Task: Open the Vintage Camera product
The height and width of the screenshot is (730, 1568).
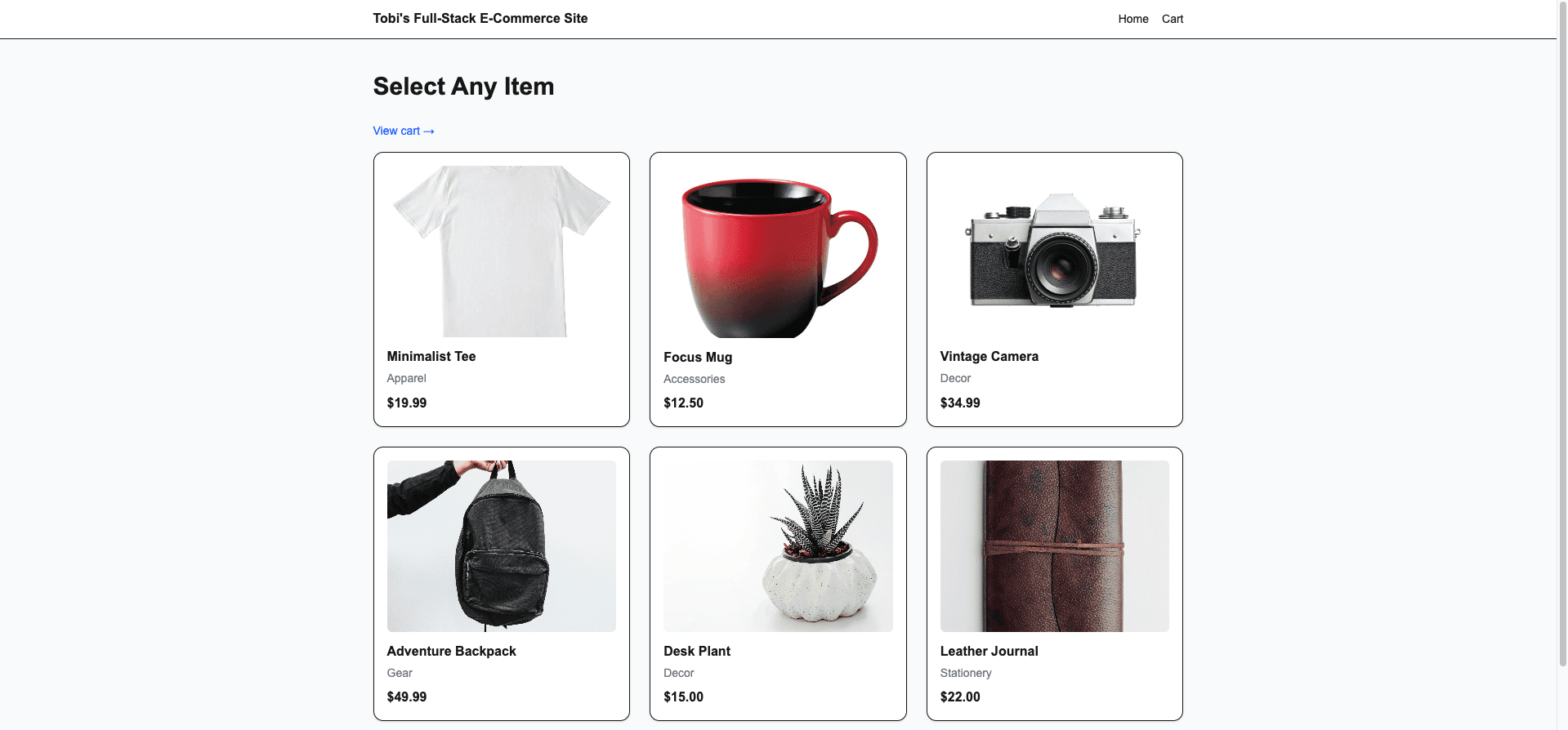Action: [x=1054, y=289]
